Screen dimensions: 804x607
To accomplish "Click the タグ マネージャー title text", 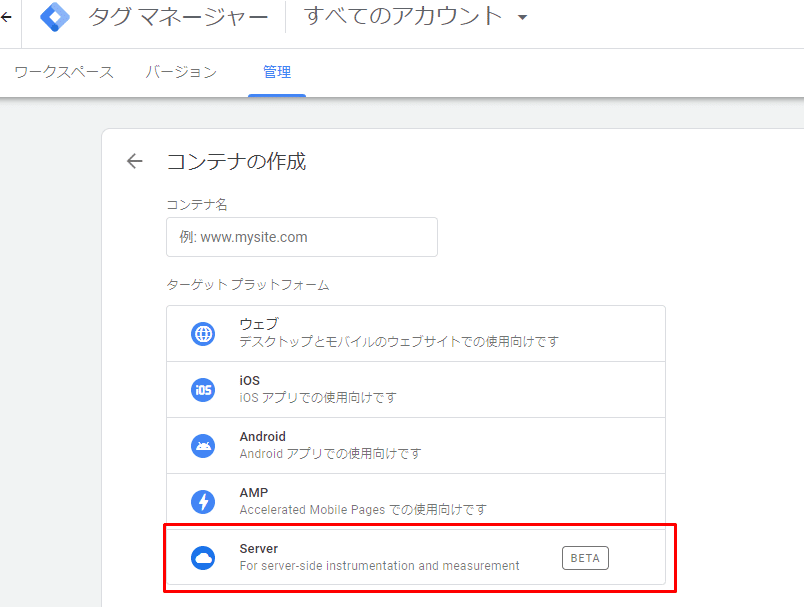I will click(178, 17).
